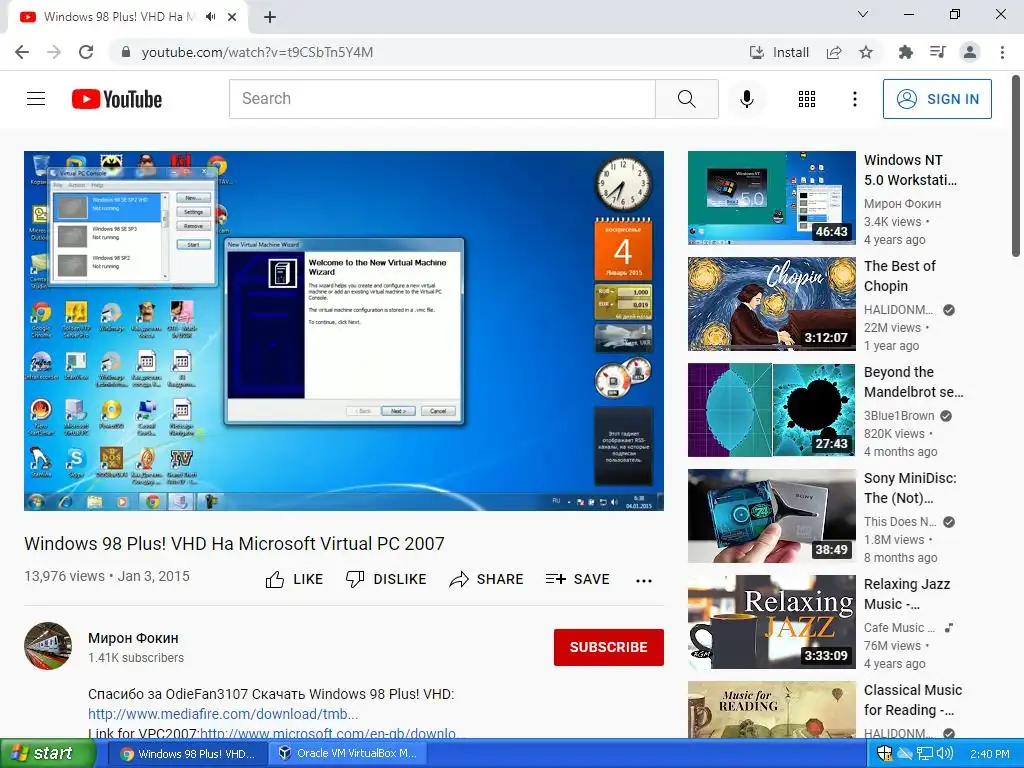Bookmark this page with the star icon
Viewport: 1024px width, 768px height.
coord(866,52)
